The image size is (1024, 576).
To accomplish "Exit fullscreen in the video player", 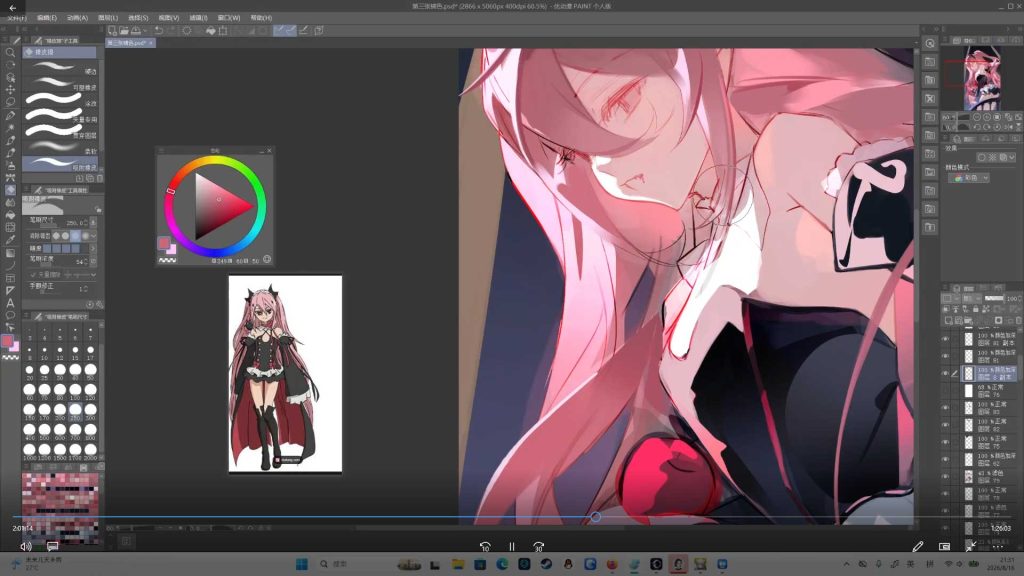I will coord(971,546).
